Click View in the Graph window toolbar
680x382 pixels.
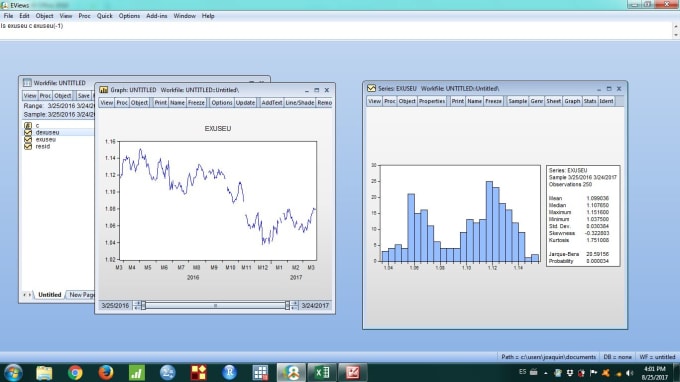pos(106,103)
